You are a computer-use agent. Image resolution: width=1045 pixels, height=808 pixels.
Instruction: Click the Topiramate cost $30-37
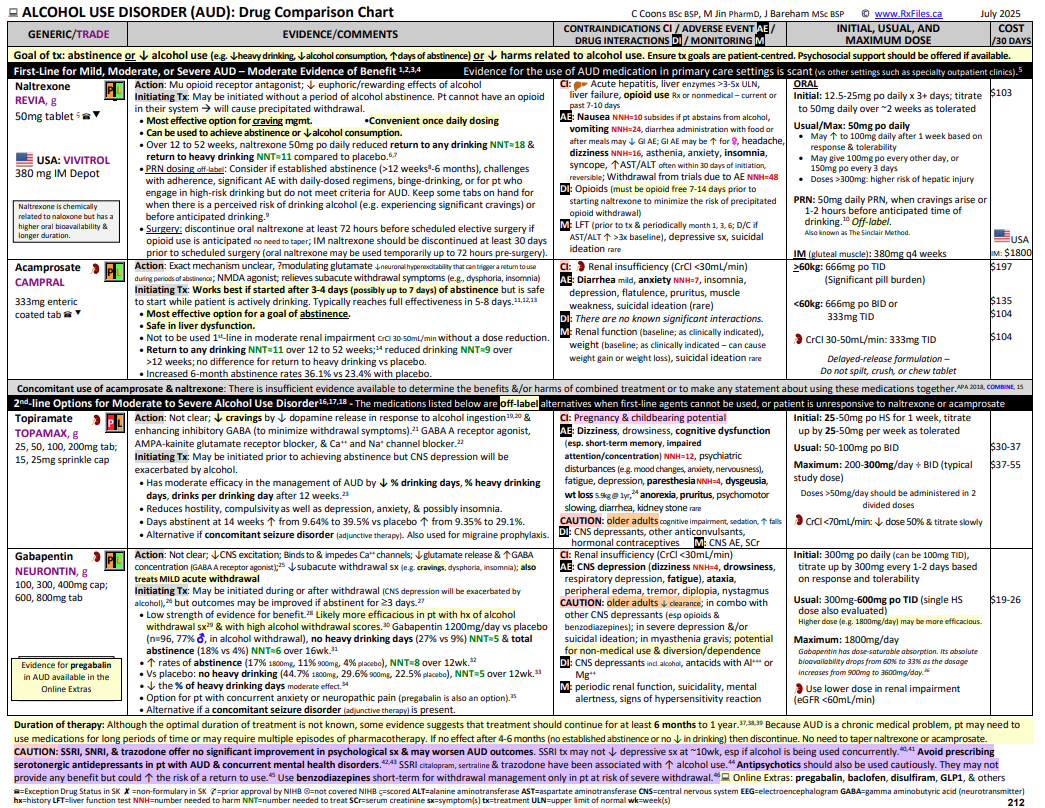click(x=1006, y=447)
